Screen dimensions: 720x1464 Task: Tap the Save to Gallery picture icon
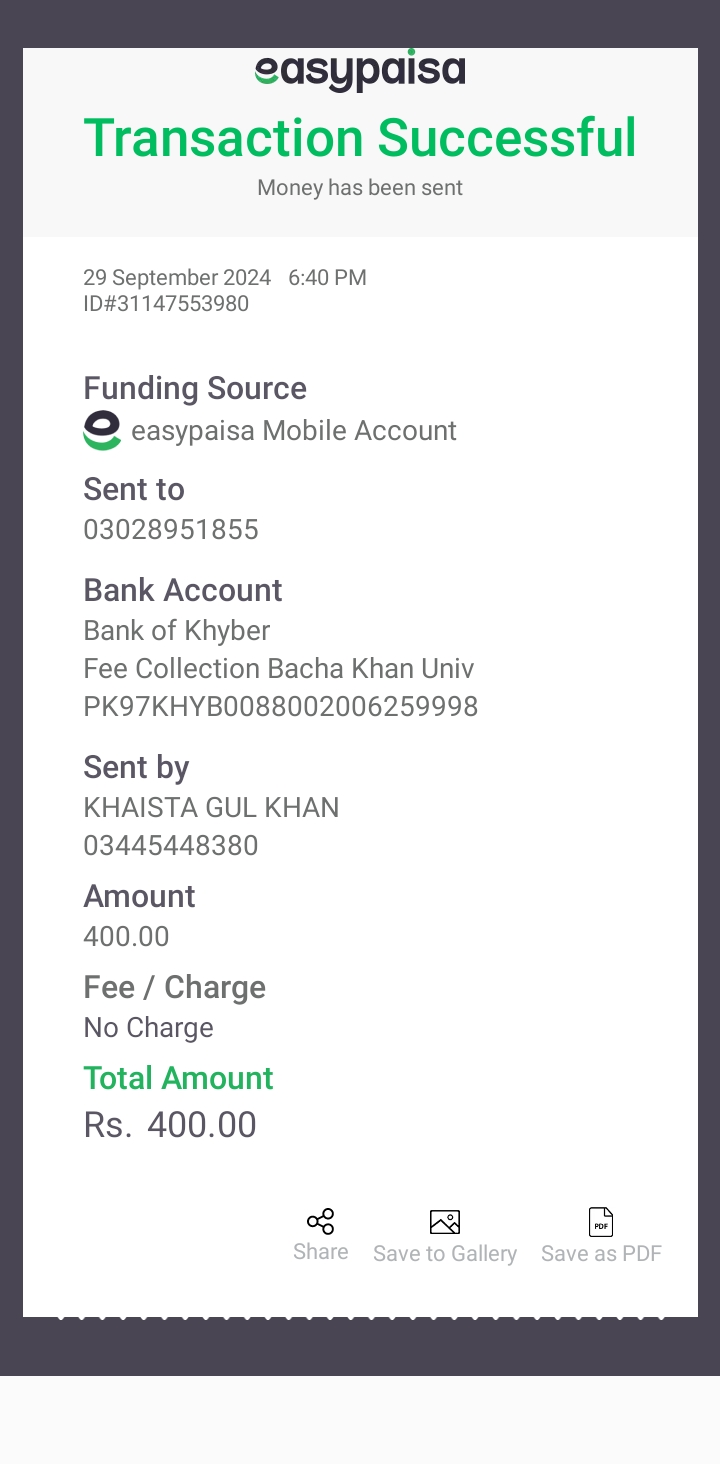pyautogui.click(x=444, y=1222)
